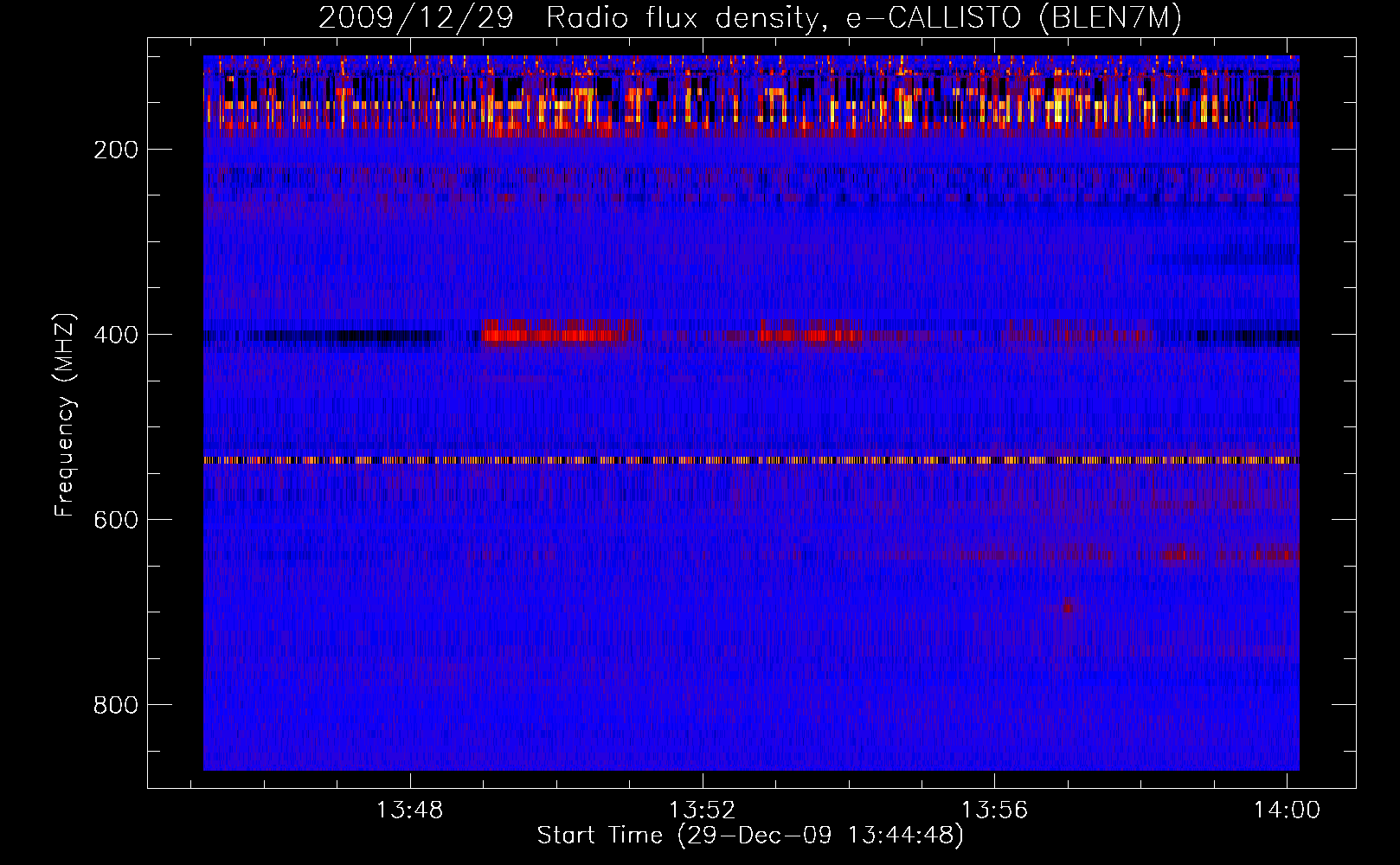1400x865 pixels.
Task: Click the plot title text e-CALLISTO (BLEN7M)
Action: pos(1013,18)
